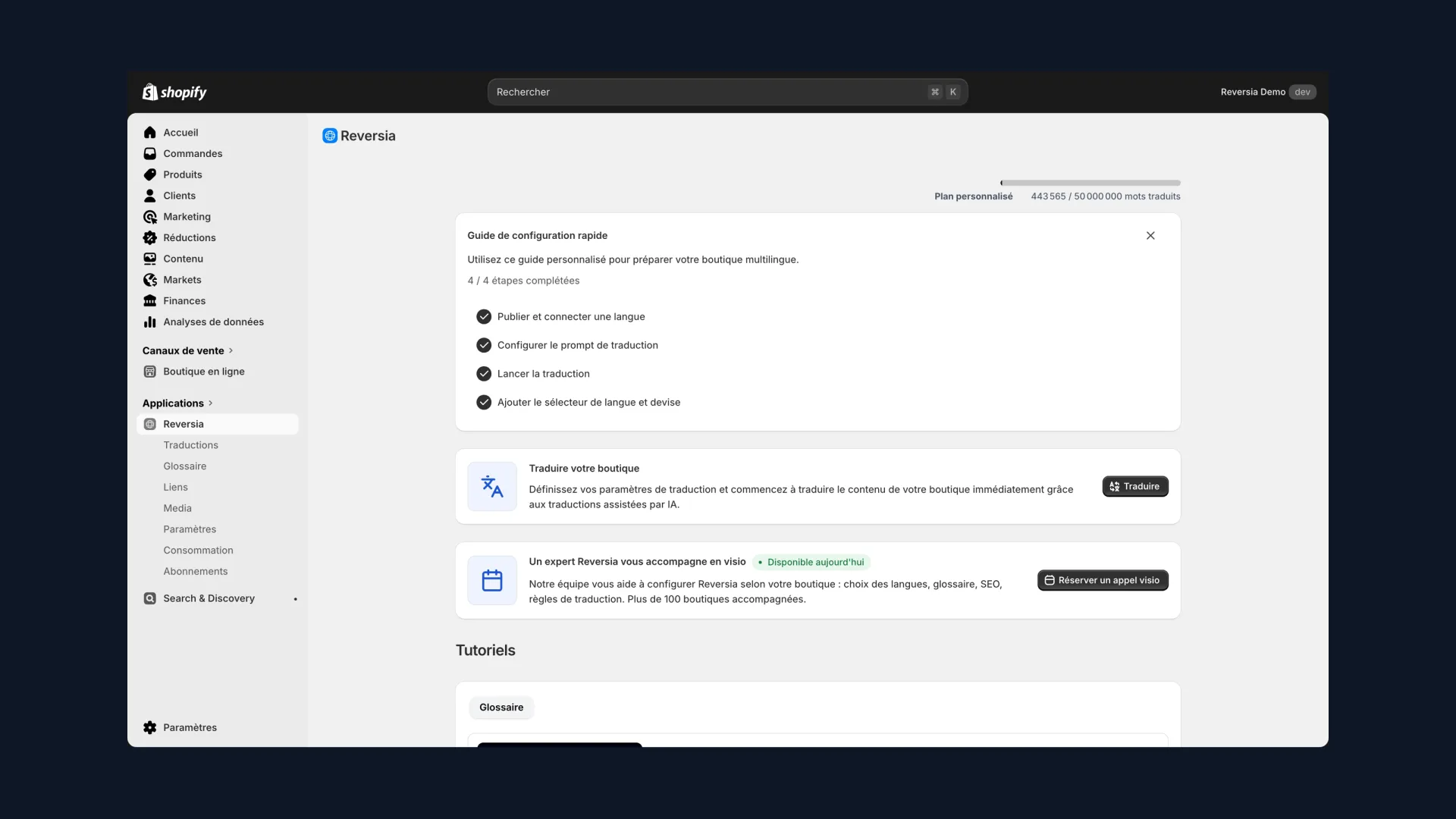Open the Liens submenu item
The image size is (1456, 819).
(x=175, y=488)
